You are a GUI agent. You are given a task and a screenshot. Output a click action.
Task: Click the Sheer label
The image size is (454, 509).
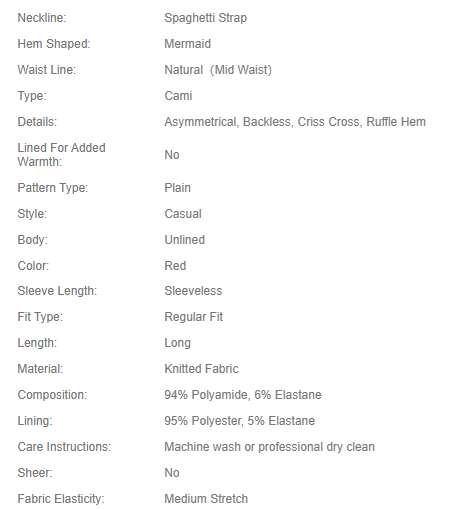click(x=35, y=473)
